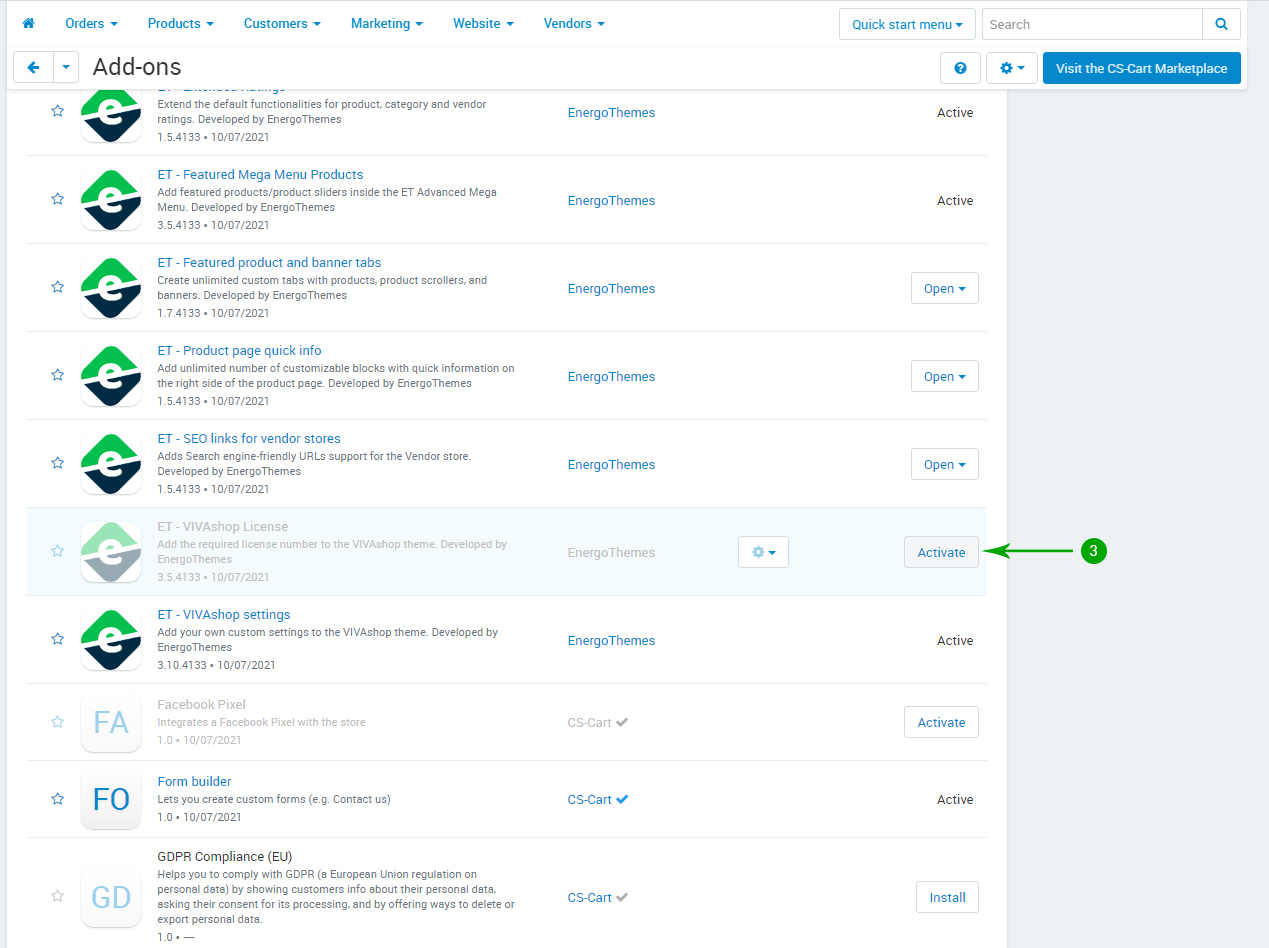Click the GD GDPR Compliance icon
This screenshot has width=1269, height=948.
click(111, 897)
